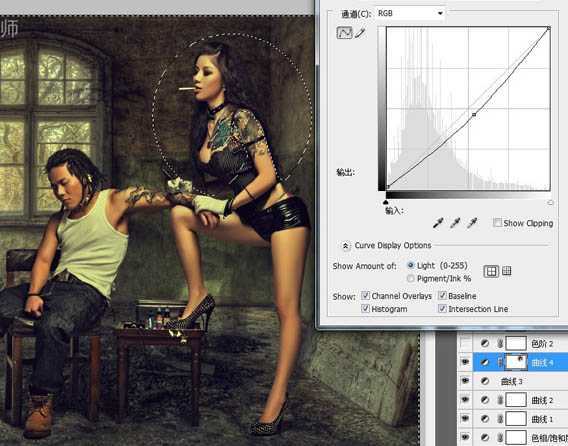Collapse the Curve Display Options section
Screen dimensions: 568x446
pos(345,246)
